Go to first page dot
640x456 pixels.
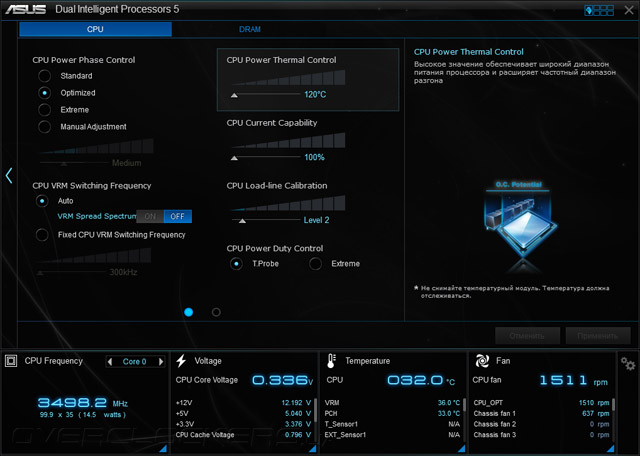tap(189, 312)
